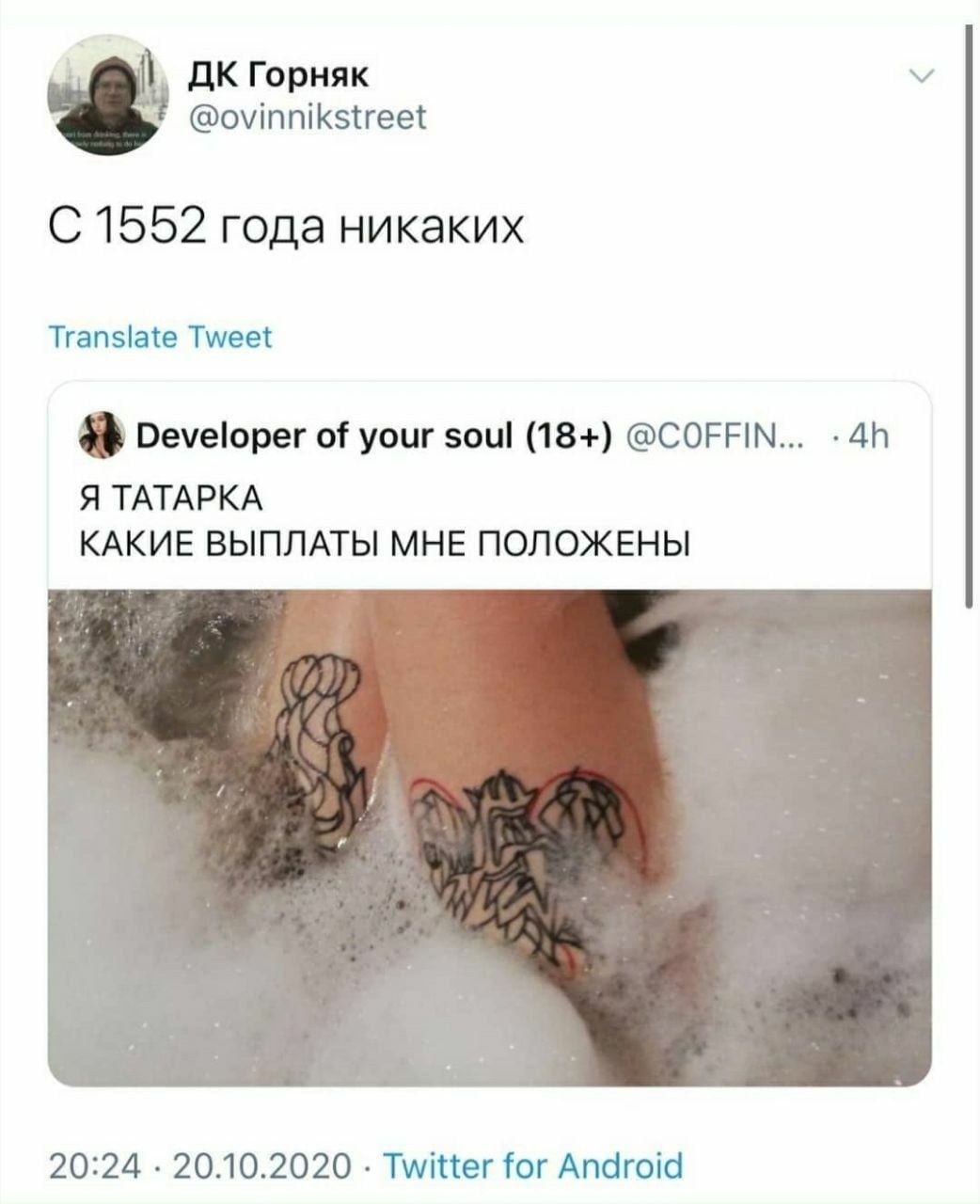Open ДК Горняк profile avatar
Image resolution: width=980 pixels, height=1204 pixels.
tap(103, 96)
